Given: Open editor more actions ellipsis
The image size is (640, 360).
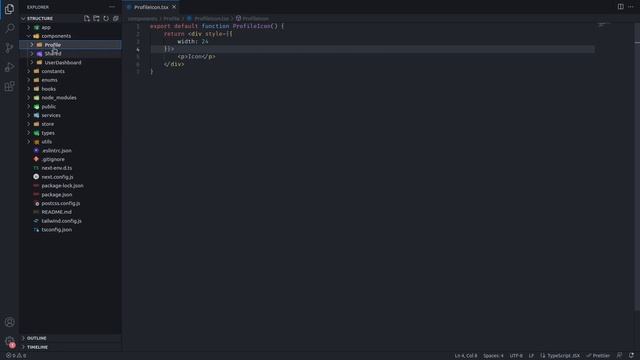Looking at the screenshot, I should [631, 7].
